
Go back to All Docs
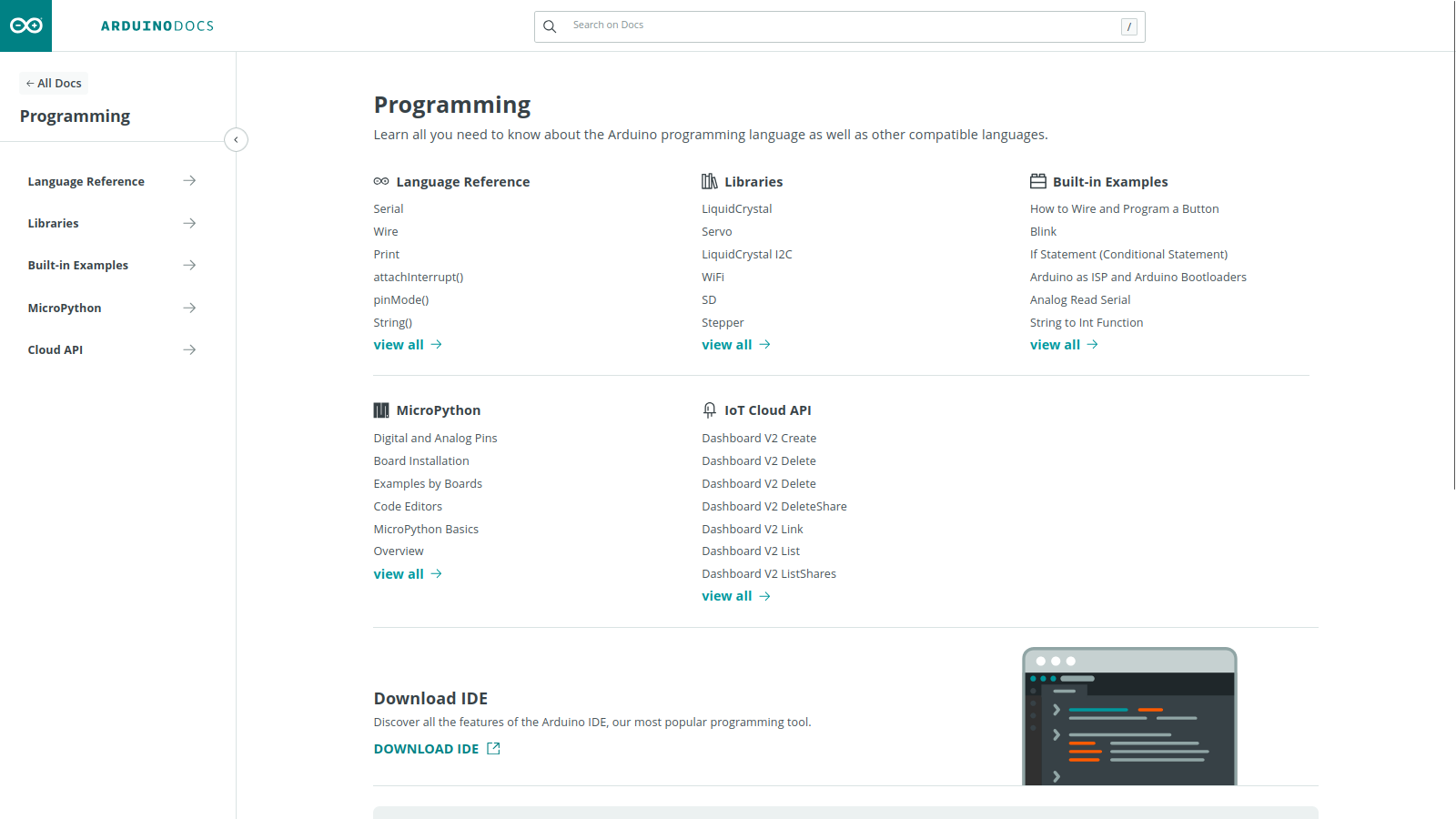pyautogui.click(x=54, y=84)
